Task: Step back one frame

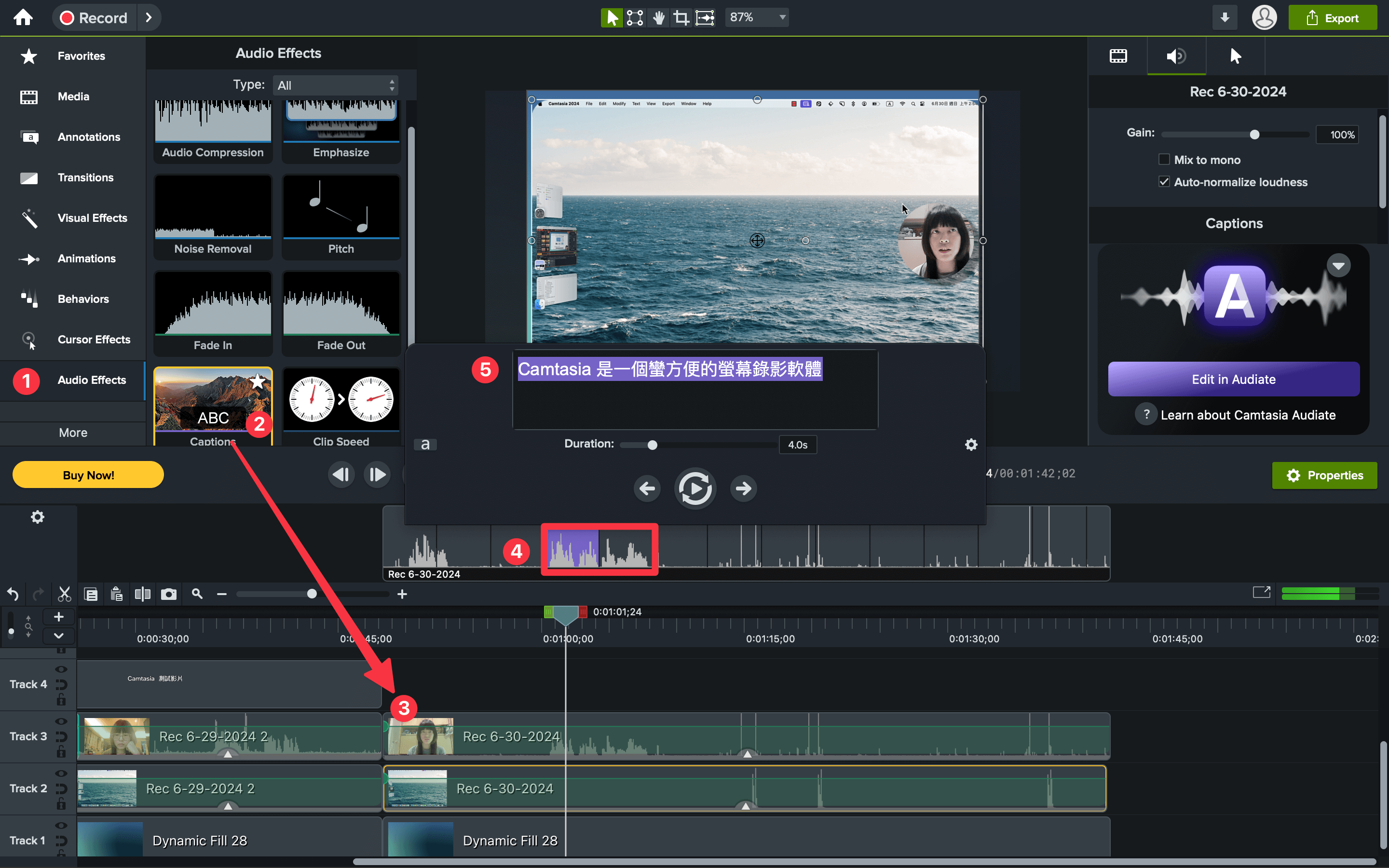Action: pos(341,475)
